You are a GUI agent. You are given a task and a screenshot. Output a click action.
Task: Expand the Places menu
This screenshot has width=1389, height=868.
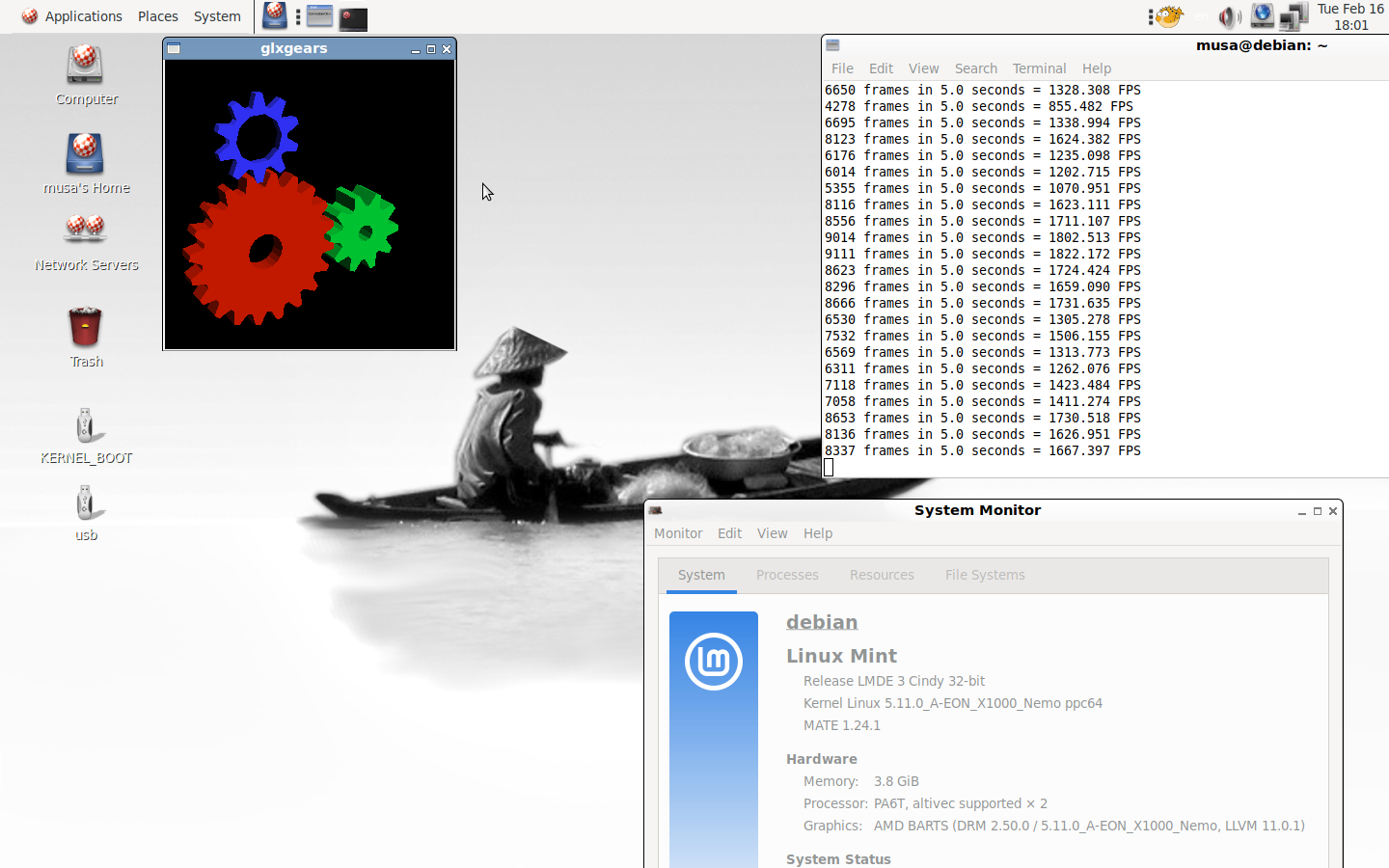click(x=157, y=16)
